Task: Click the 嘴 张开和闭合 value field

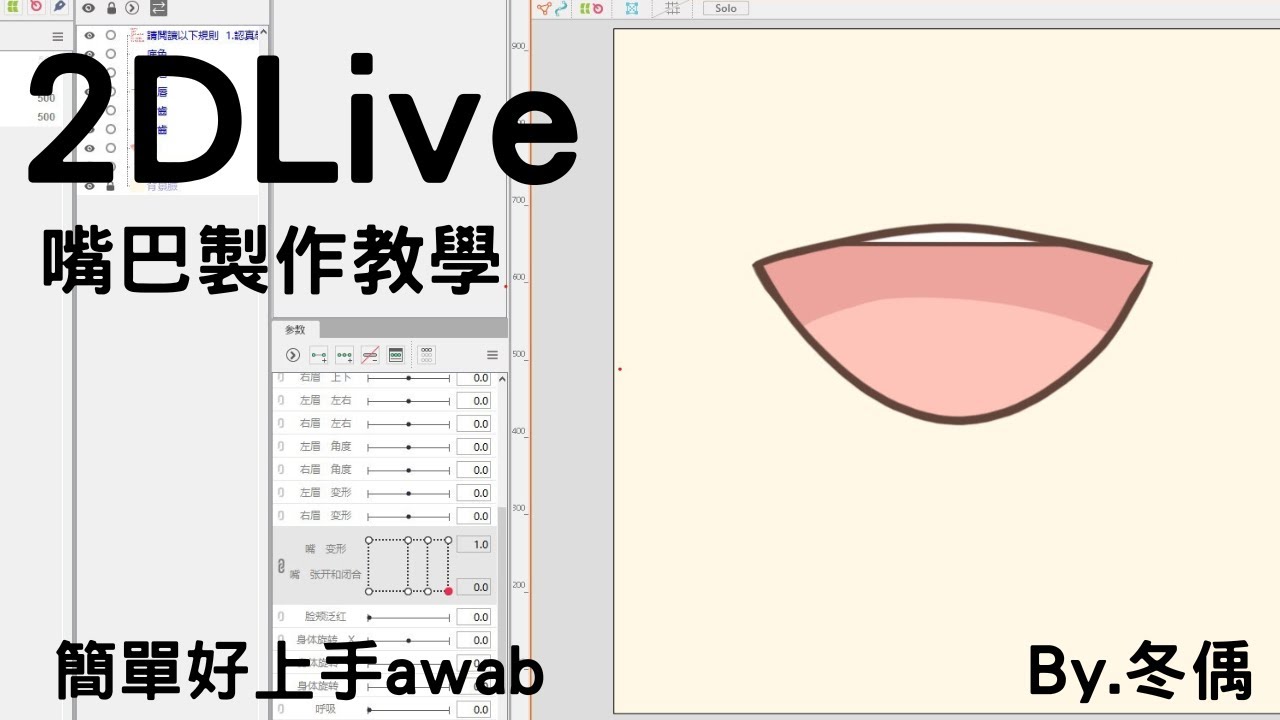Action: point(474,587)
